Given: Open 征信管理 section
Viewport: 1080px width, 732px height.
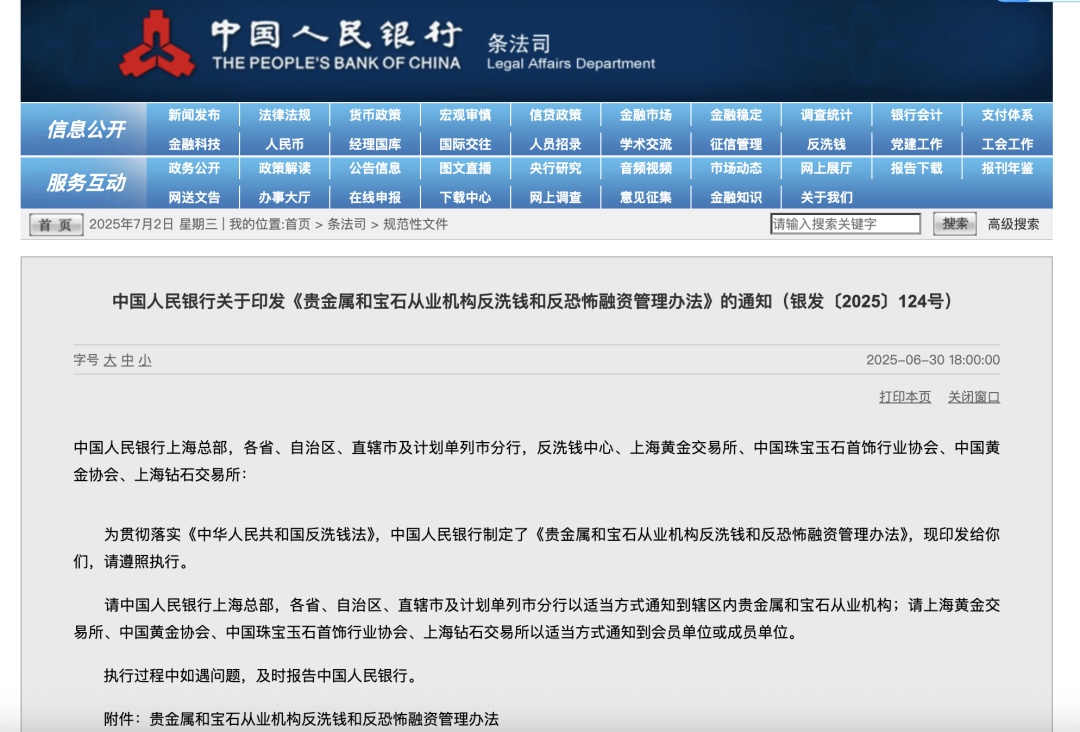Looking at the screenshot, I should pyautogui.click(x=736, y=144).
